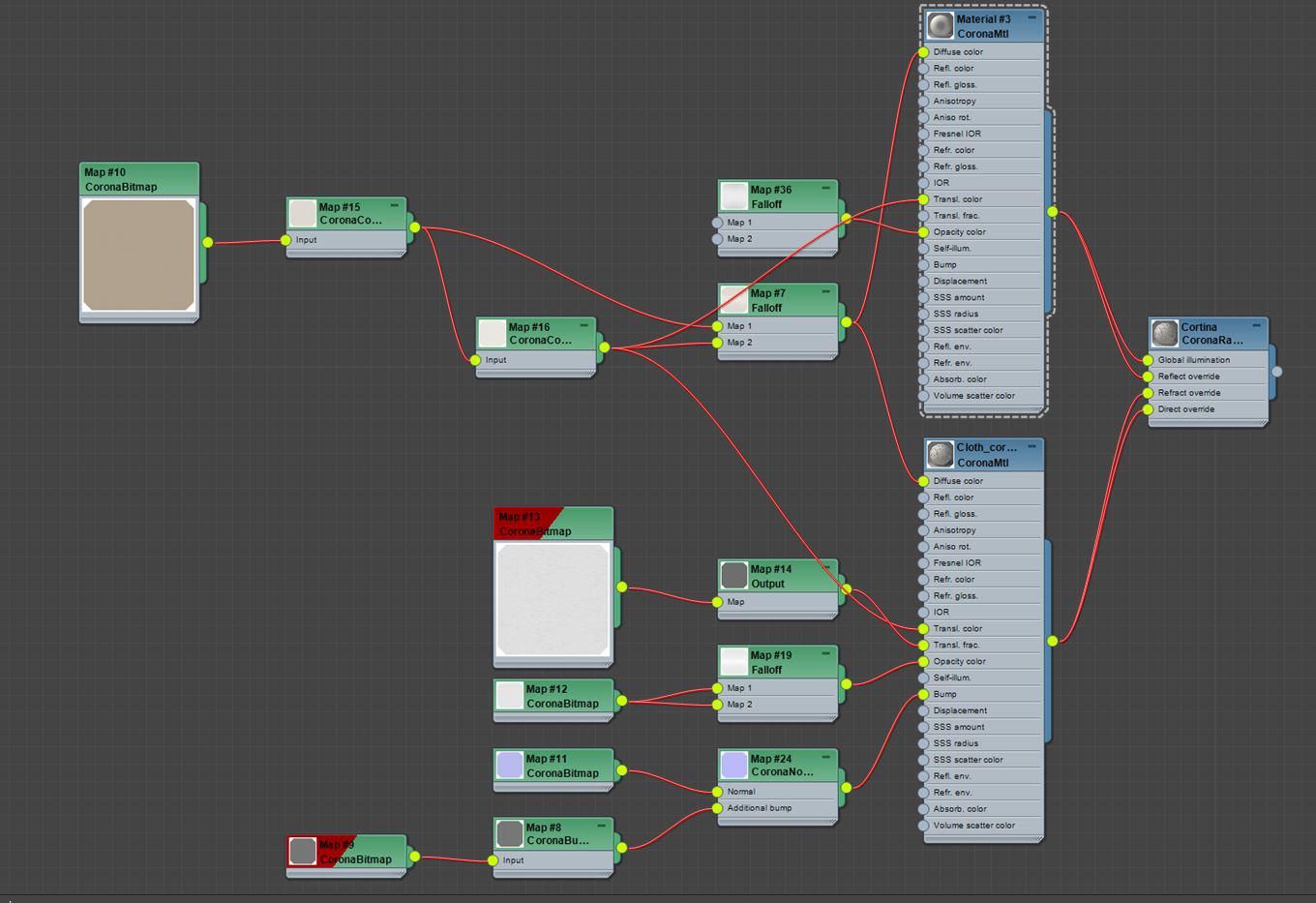Screen dimensions: 1316x903
Task: Click Cloth_cor "SSS radius" slot label
Action: coord(956,743)
